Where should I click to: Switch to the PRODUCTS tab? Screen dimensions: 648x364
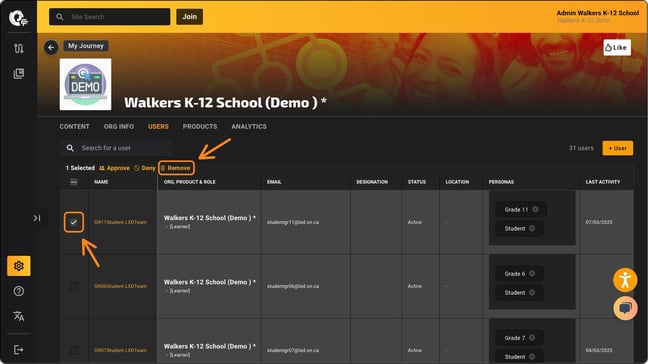pos(200,126)
